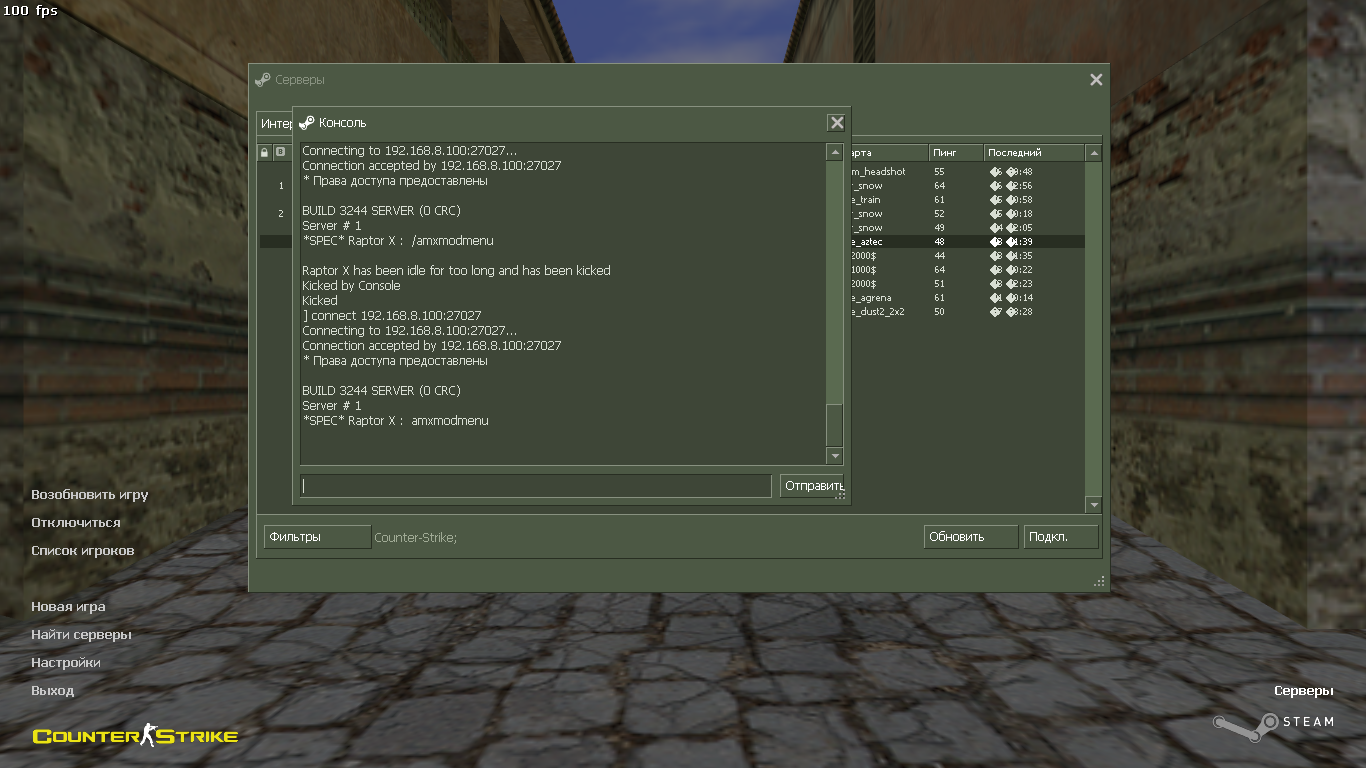Click the Отправить button in console
This screenshot has width=1366, height=768.
(813, 486)
